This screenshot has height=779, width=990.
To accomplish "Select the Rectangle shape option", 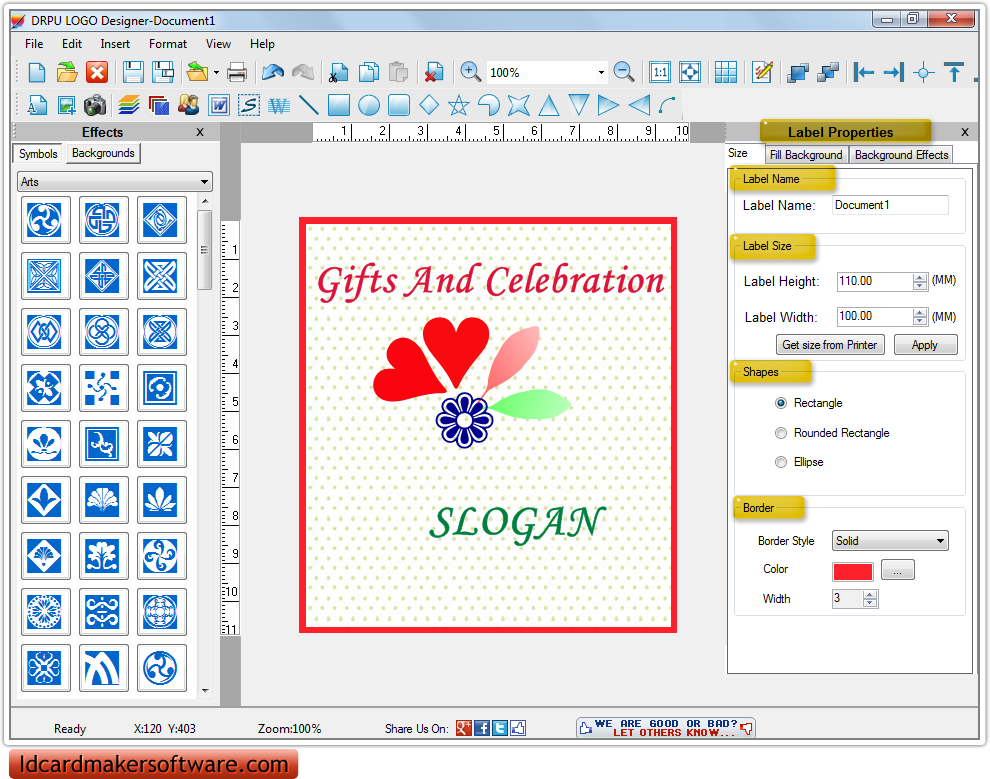I will (780, 403).
